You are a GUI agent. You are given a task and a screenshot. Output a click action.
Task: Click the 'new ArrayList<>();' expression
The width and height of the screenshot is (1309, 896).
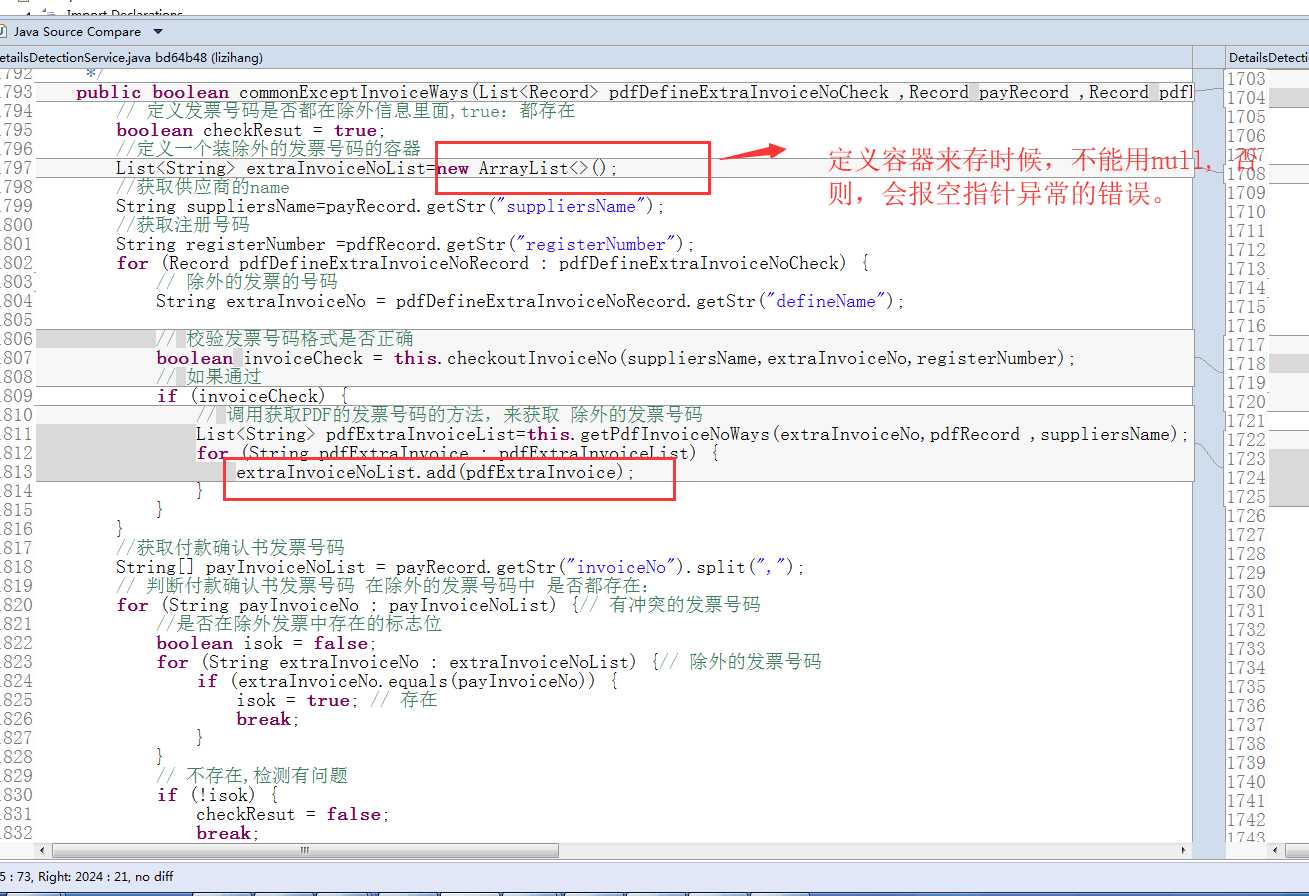coord(528,168)
